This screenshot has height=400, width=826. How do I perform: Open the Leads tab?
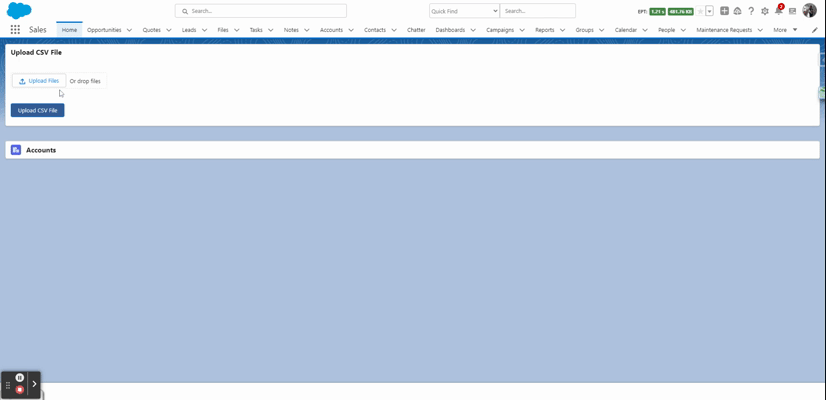click(x=189, y=30)
